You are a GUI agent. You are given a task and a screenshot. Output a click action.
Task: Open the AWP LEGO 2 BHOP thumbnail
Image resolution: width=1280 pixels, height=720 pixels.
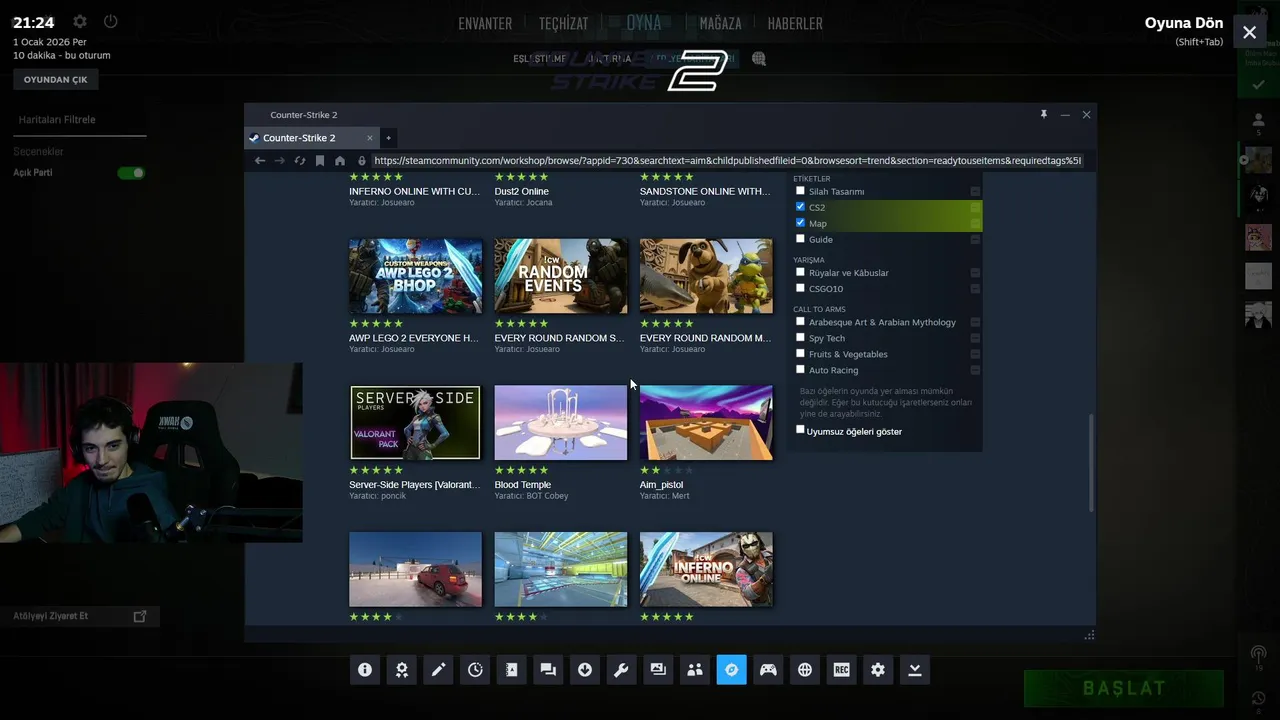[415, 276]
